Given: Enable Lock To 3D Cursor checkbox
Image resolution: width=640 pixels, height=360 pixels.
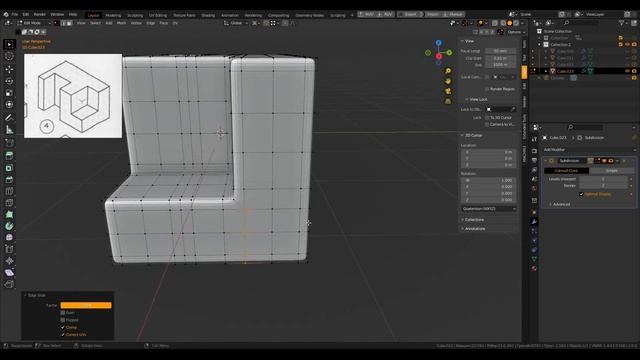Looking at the screenshot, I should 487,118.
